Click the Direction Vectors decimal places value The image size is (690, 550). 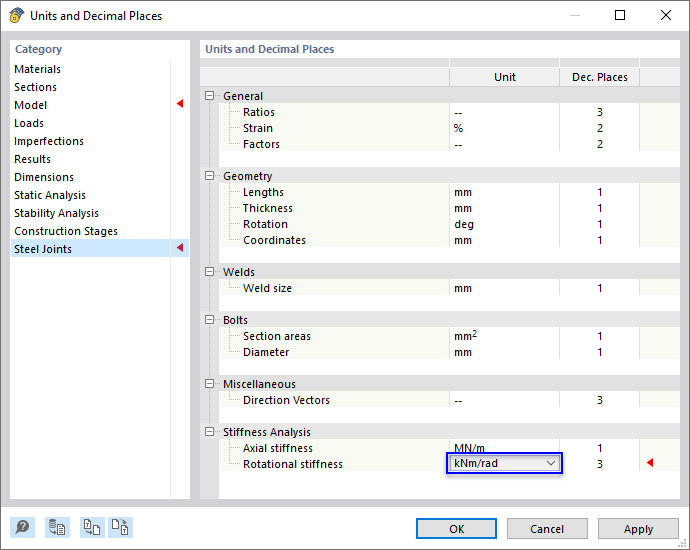(x=599, y=400)
